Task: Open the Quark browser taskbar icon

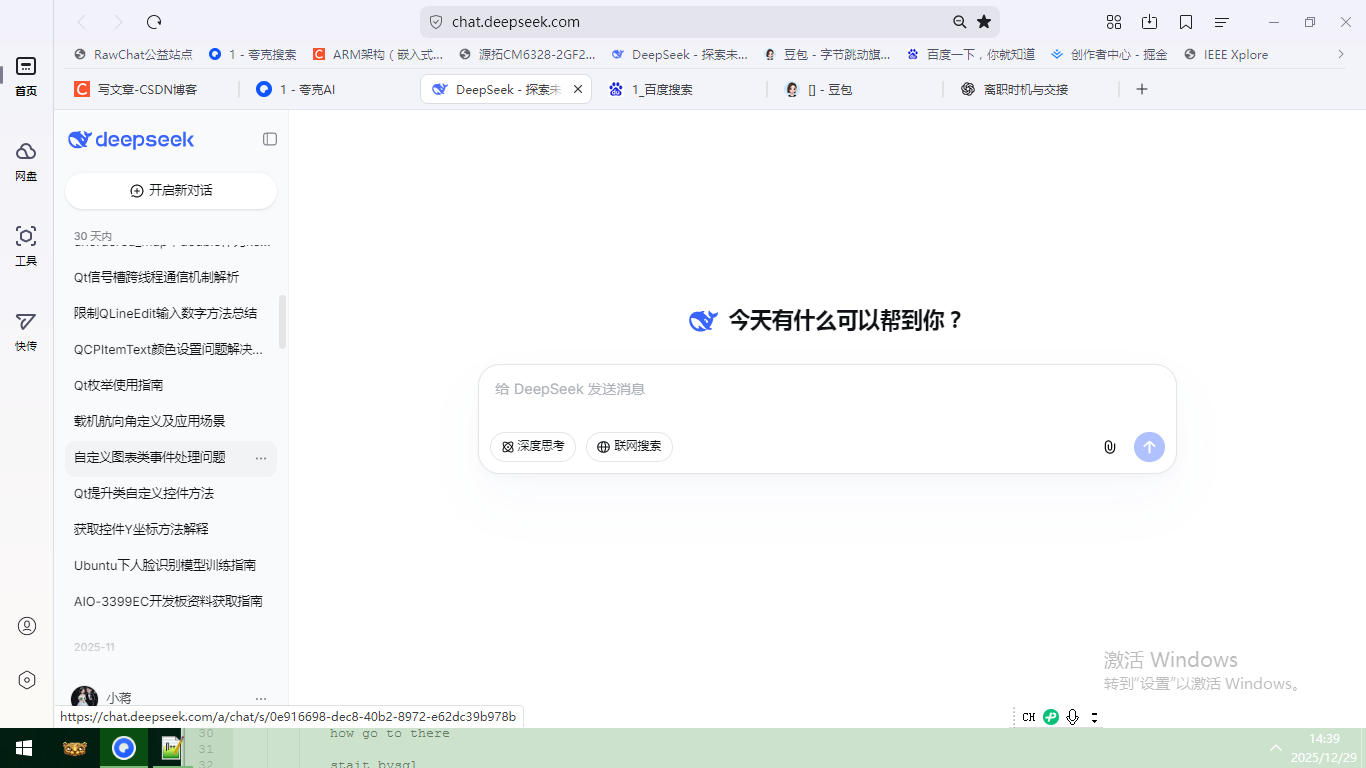Action: (x=124, y=748)
